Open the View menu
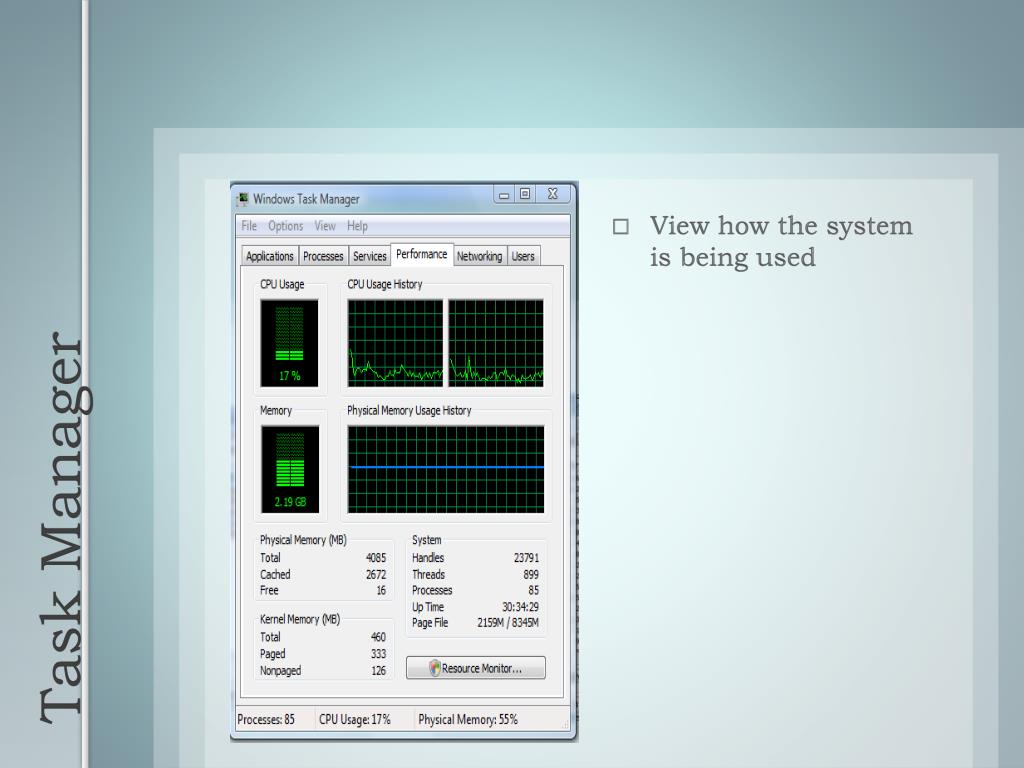 (325, 226)
